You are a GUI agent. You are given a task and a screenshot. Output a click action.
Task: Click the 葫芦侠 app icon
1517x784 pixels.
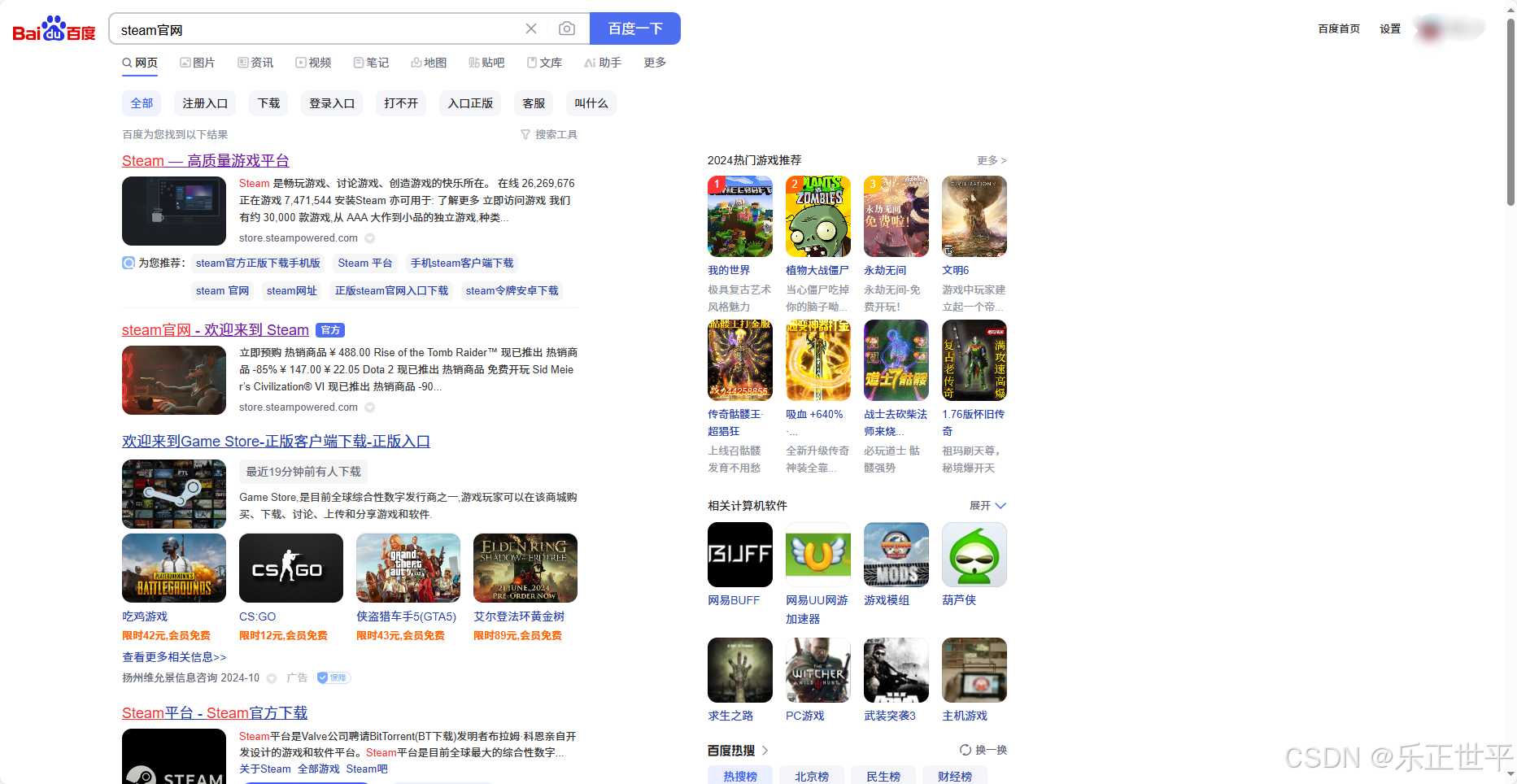point(974,555)
